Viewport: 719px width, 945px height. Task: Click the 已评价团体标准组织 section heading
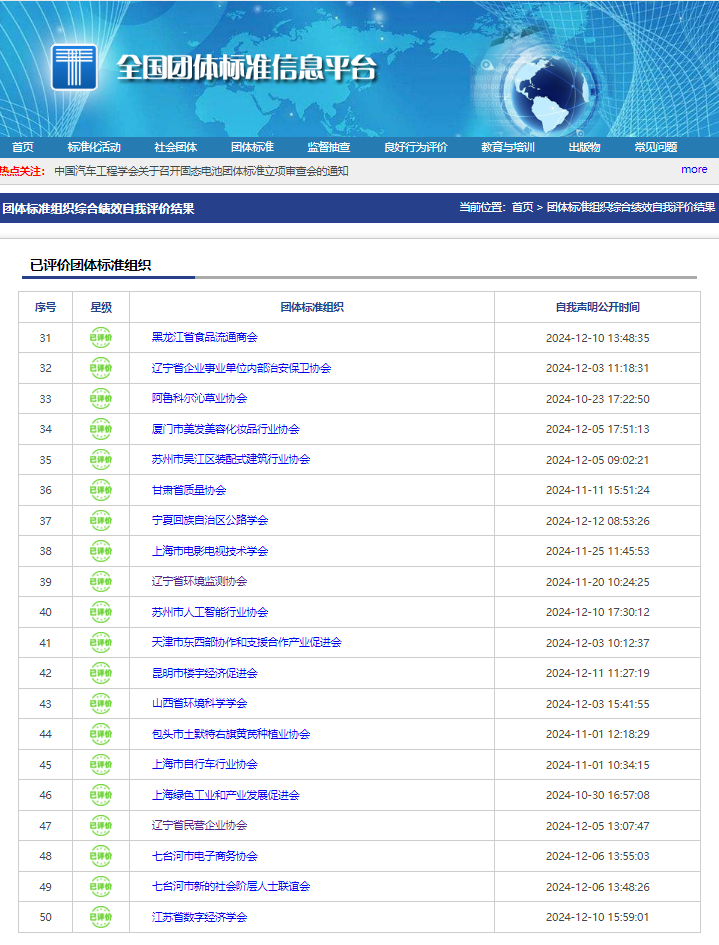(x=90, y=265)
